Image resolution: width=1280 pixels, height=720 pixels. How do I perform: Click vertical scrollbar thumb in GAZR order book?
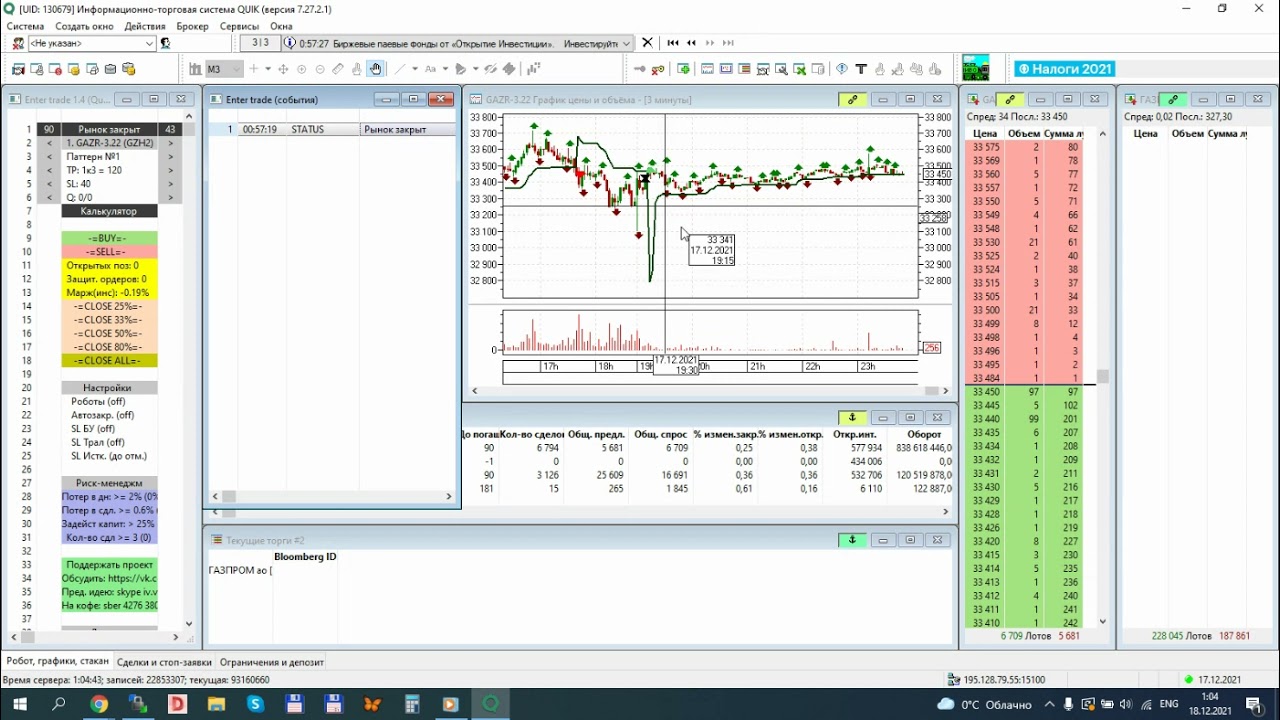[x=1103, y=377]
